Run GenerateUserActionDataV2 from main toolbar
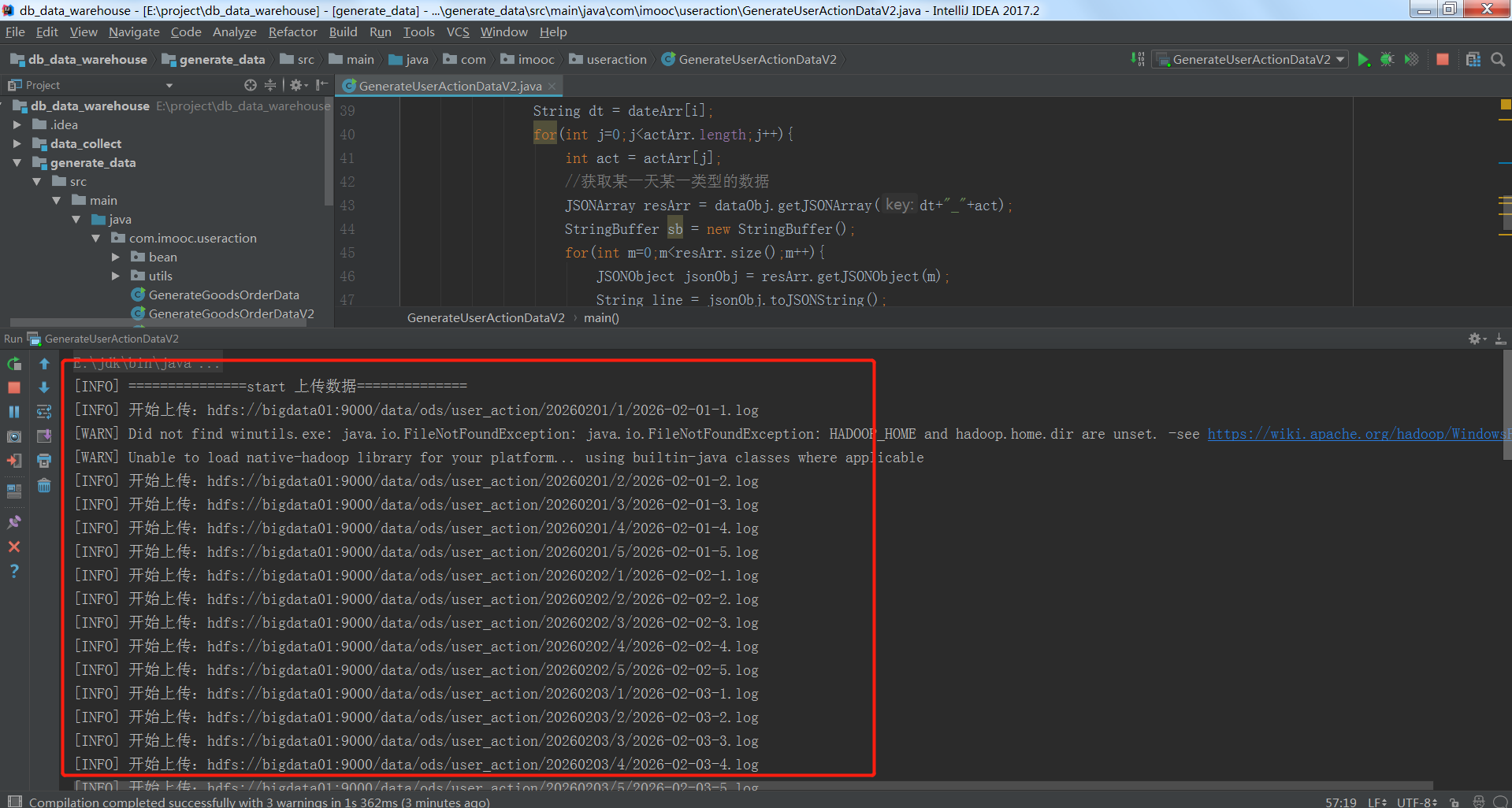Image resolution: width=1512 pixels, height=808 pixels. pos(1364,60)
